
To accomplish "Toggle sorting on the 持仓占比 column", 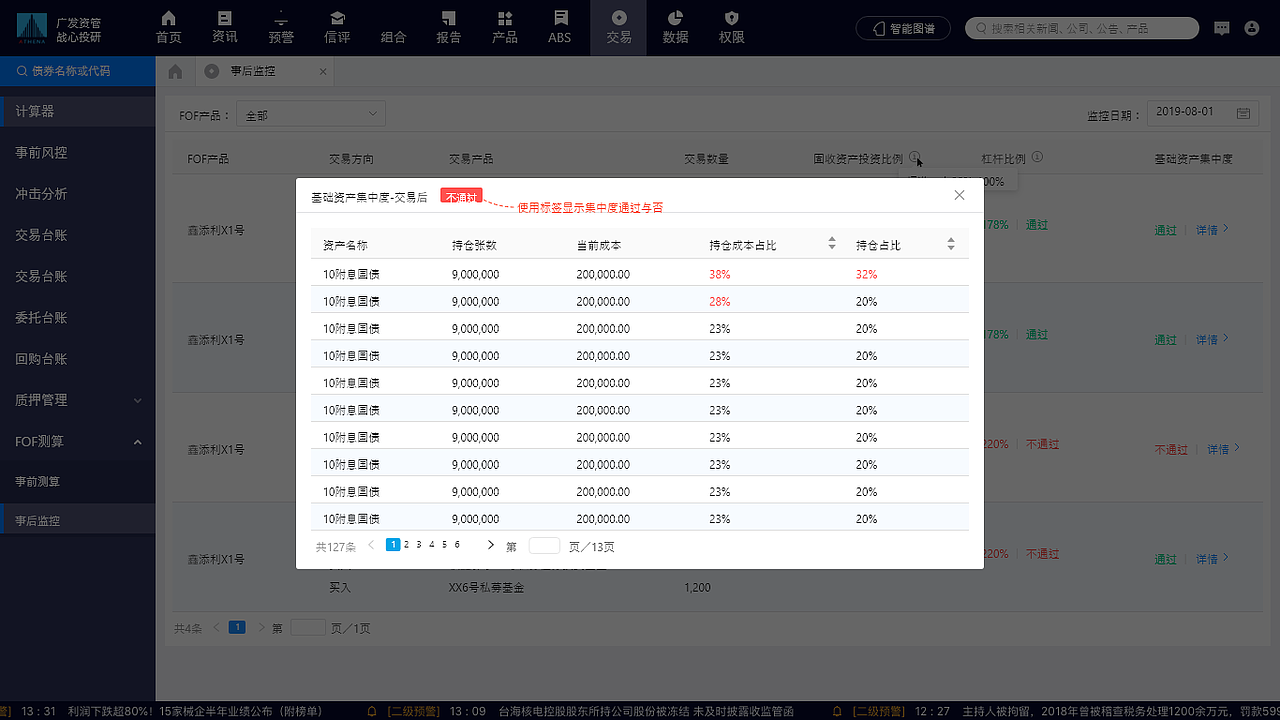I will point(951,242).
